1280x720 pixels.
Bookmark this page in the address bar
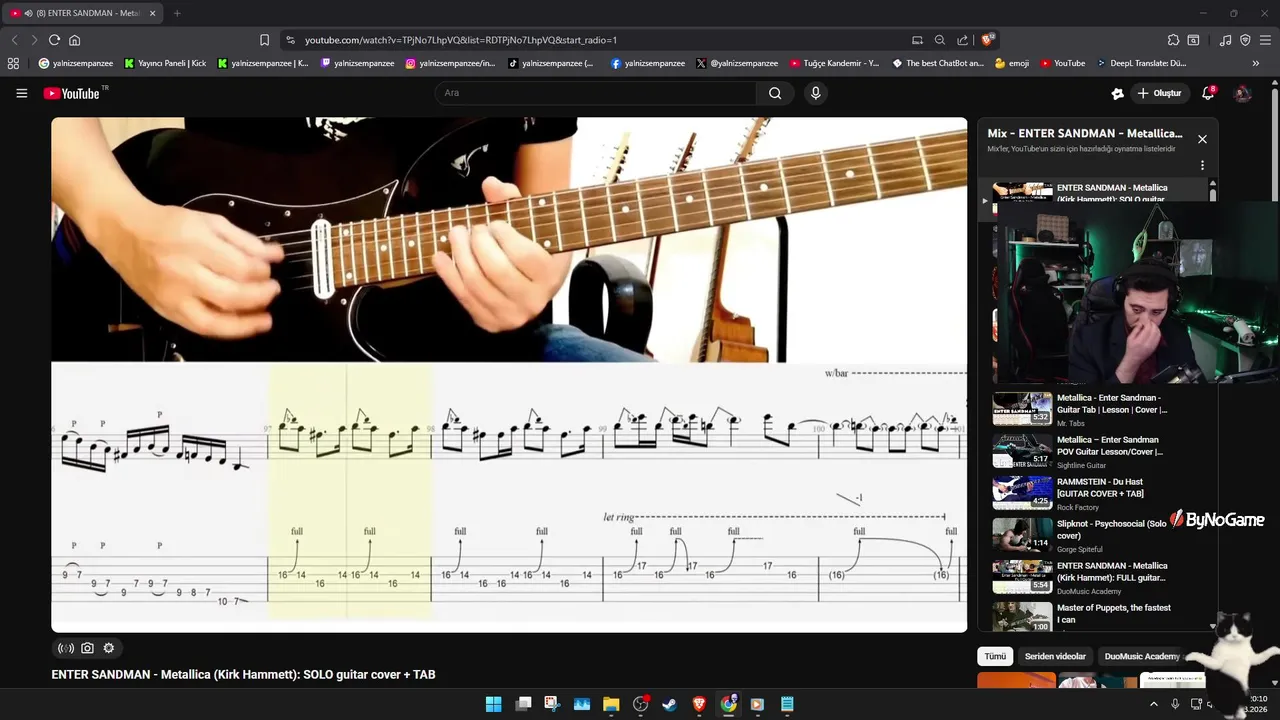click(264, 40)
